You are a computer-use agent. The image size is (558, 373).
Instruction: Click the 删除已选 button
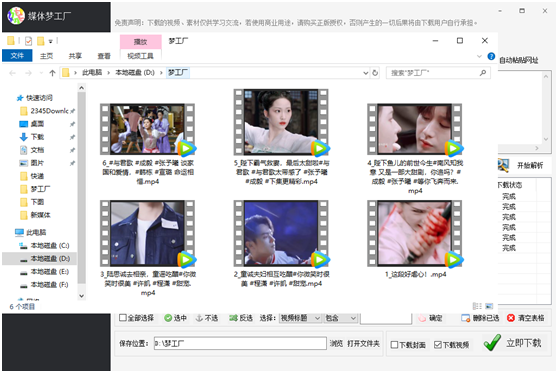[x=480, y=318]
